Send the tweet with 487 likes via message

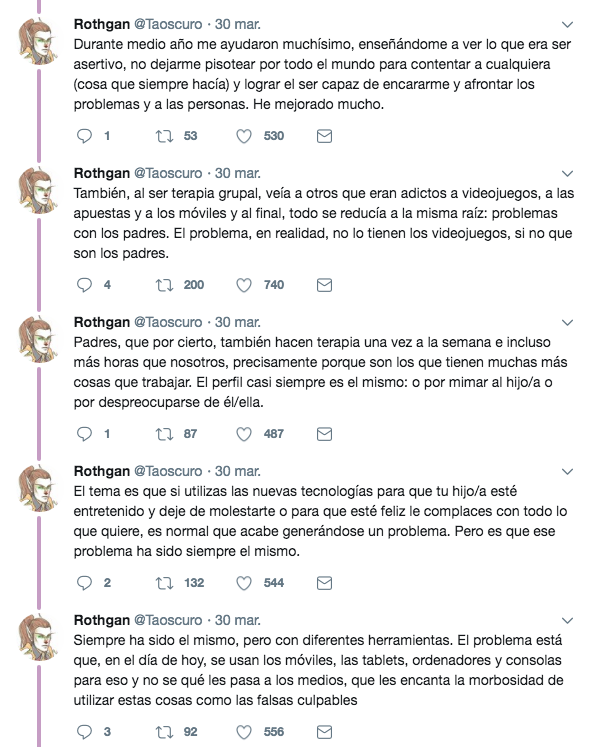click(324, 434)
